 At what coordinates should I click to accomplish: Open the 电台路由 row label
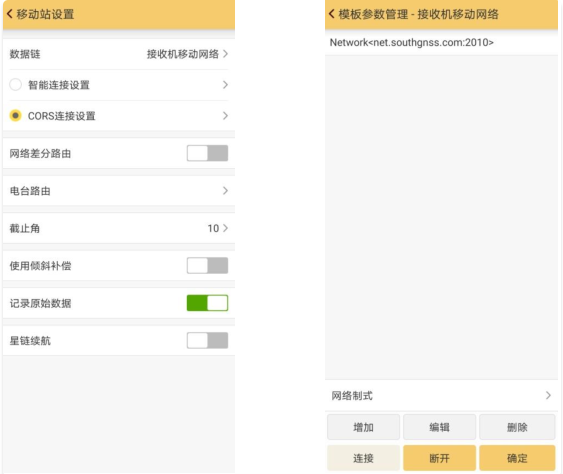tap(30, 191)
